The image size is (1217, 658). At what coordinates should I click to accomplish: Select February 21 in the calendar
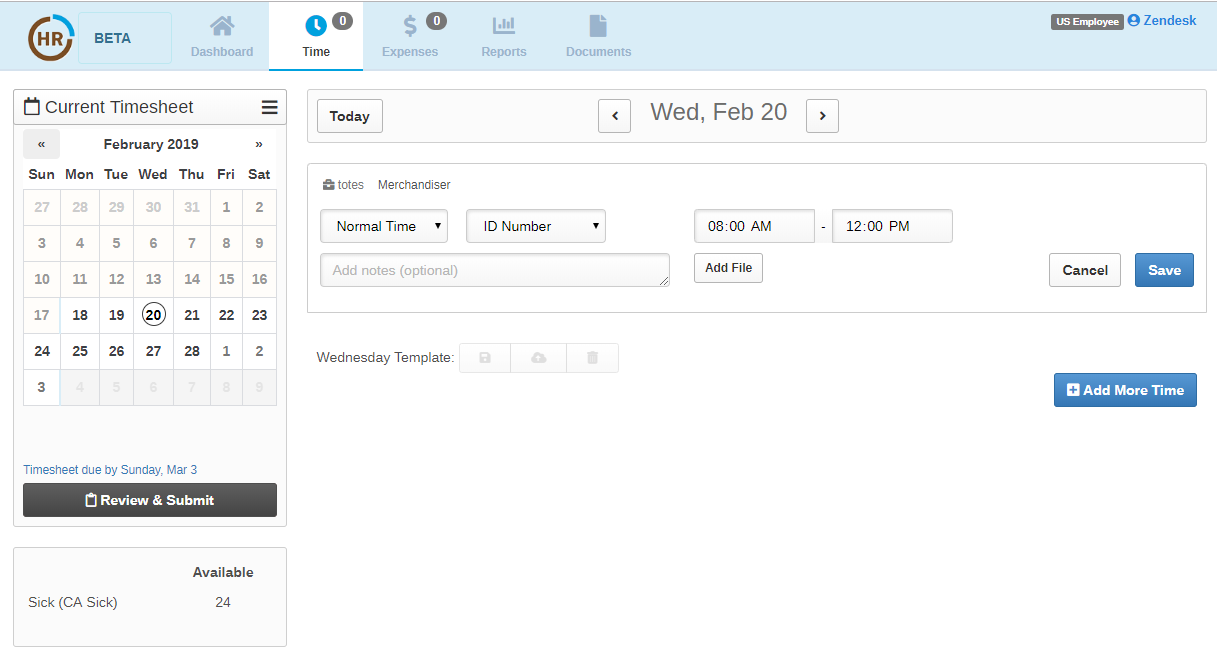pos(192,314)
